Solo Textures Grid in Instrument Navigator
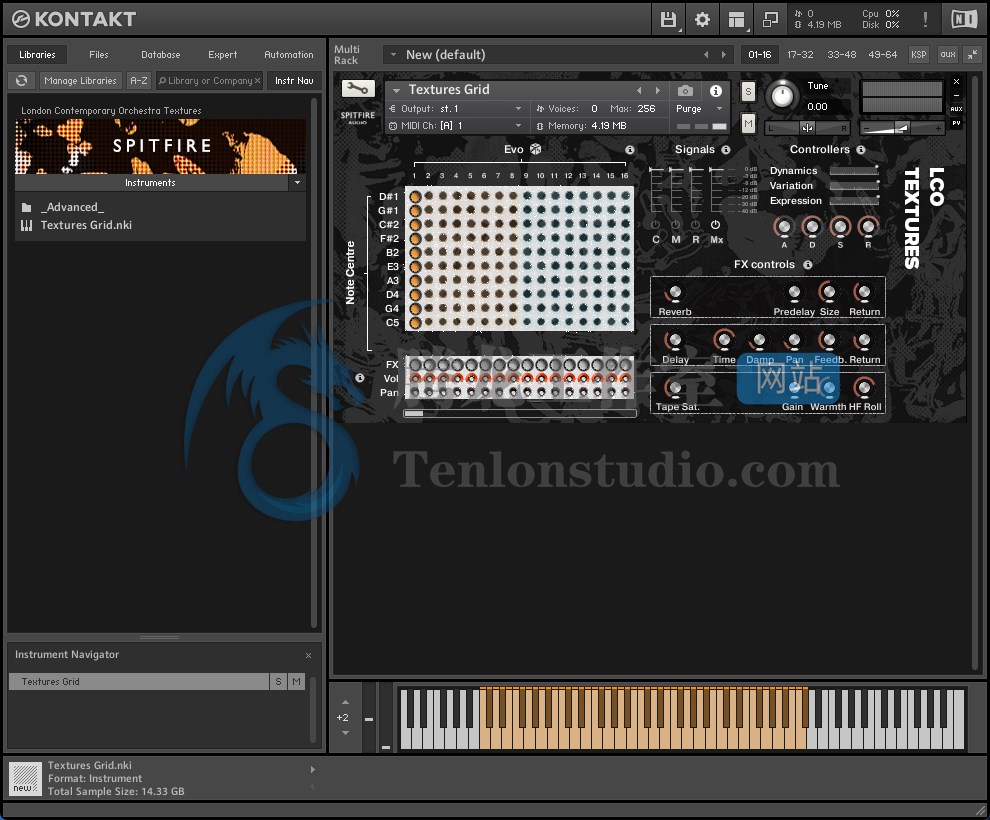The height and width of the screenshot is (820, 990). pos(278,682)
